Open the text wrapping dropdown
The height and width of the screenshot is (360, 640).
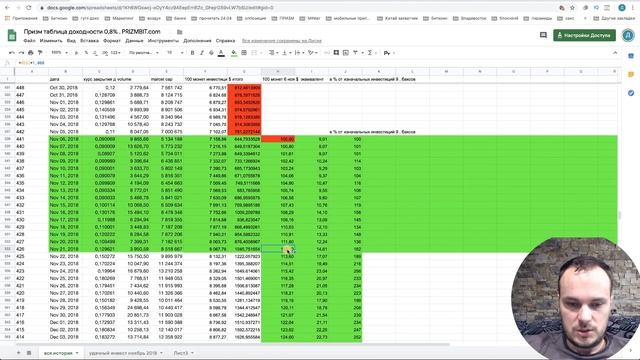tap(299, 53)
